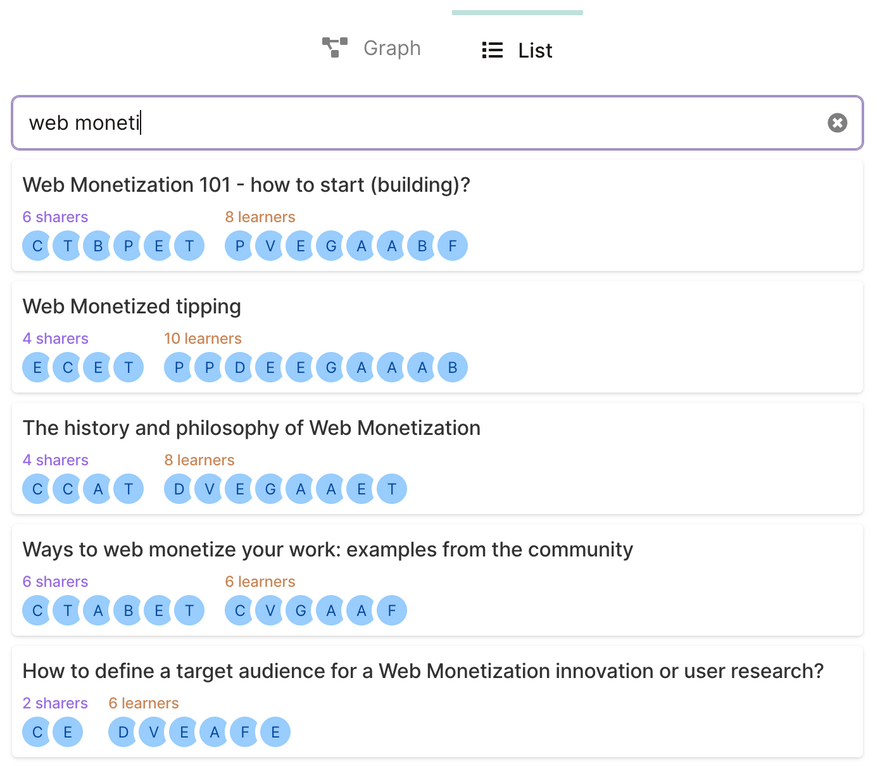Open 'The history and philosophy of Web Monetization'
This screenshot has height=766, width=880.
click(251, 428)
